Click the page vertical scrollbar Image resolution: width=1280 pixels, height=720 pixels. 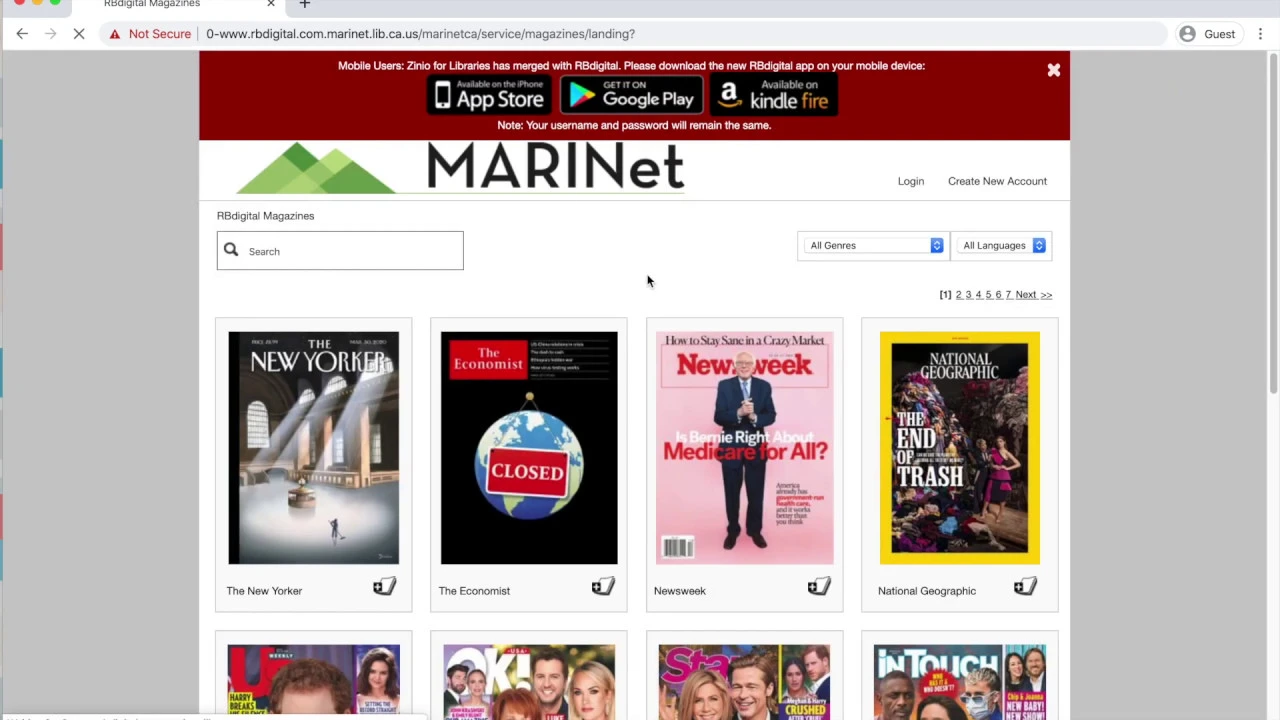[1273, 225]
